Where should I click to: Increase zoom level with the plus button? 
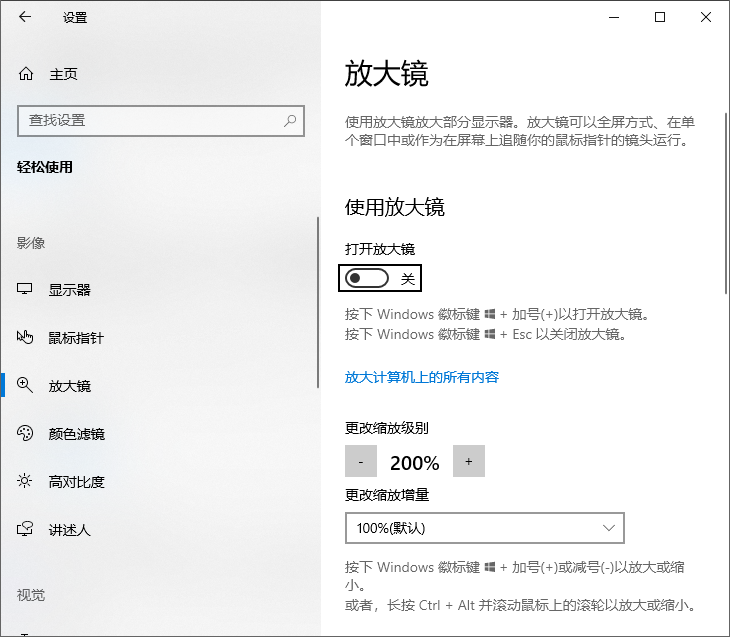click(469, 461)
